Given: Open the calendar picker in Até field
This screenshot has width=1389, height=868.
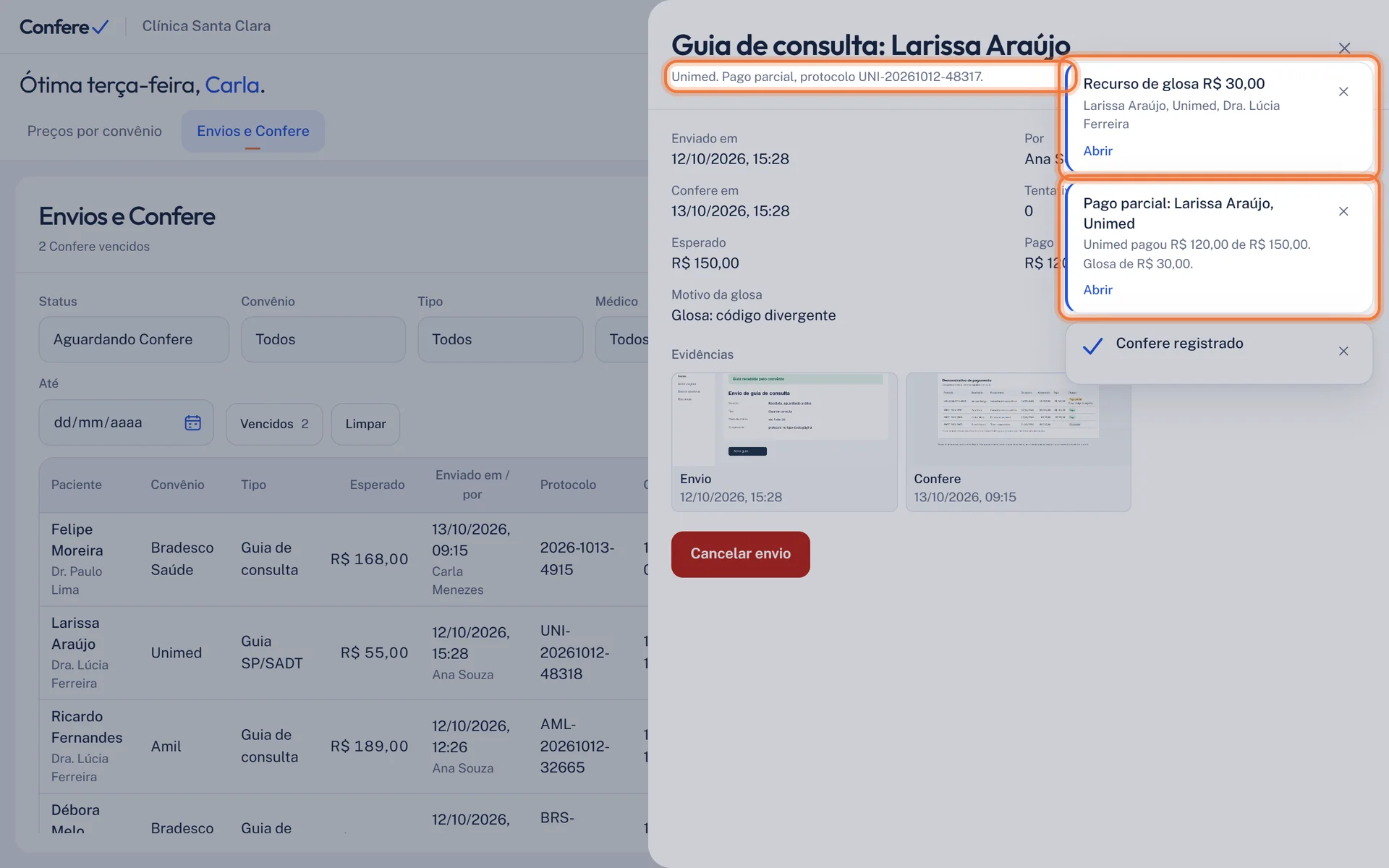Looking at the screenshot, I should [192, 422].
